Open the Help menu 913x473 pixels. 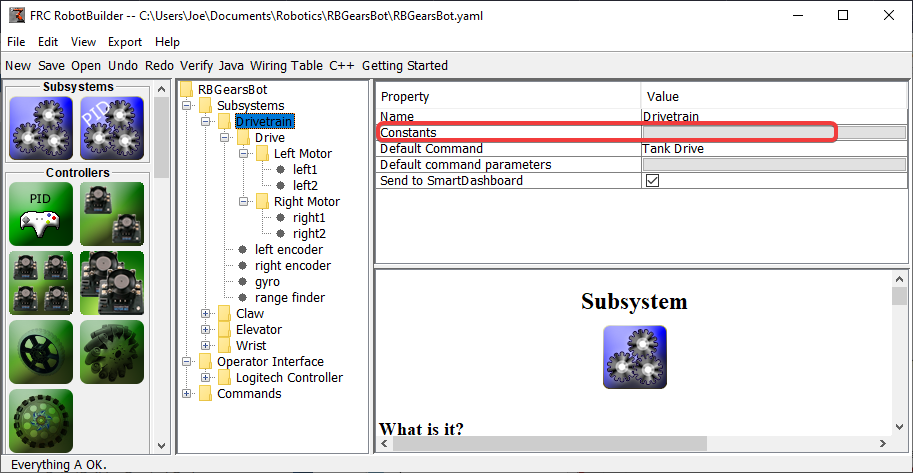pyautogui.click(x=168, y=42)
